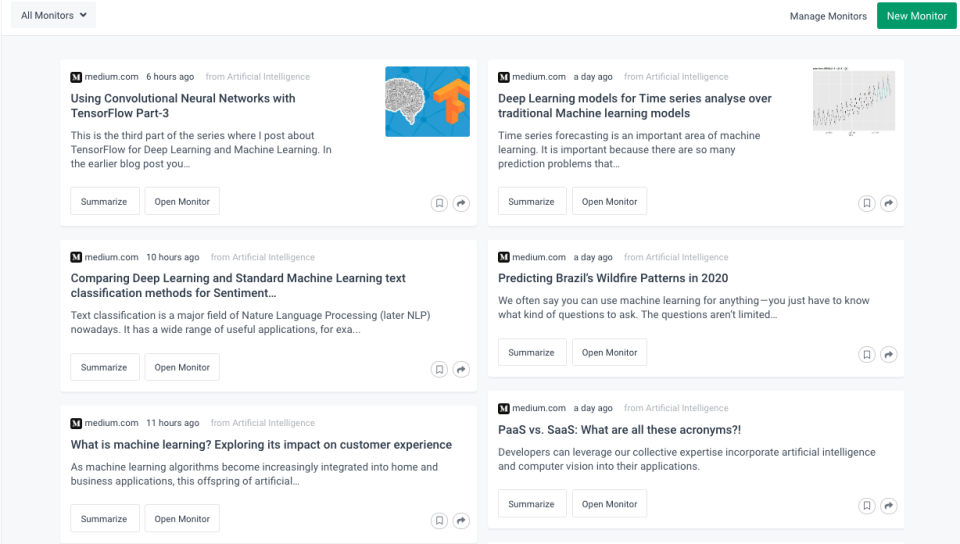Screen dimensions: 960x544
Task: Share the Brazil's Wildfire Patterns article
Action: pyautogui.click(x=889, y=354)
